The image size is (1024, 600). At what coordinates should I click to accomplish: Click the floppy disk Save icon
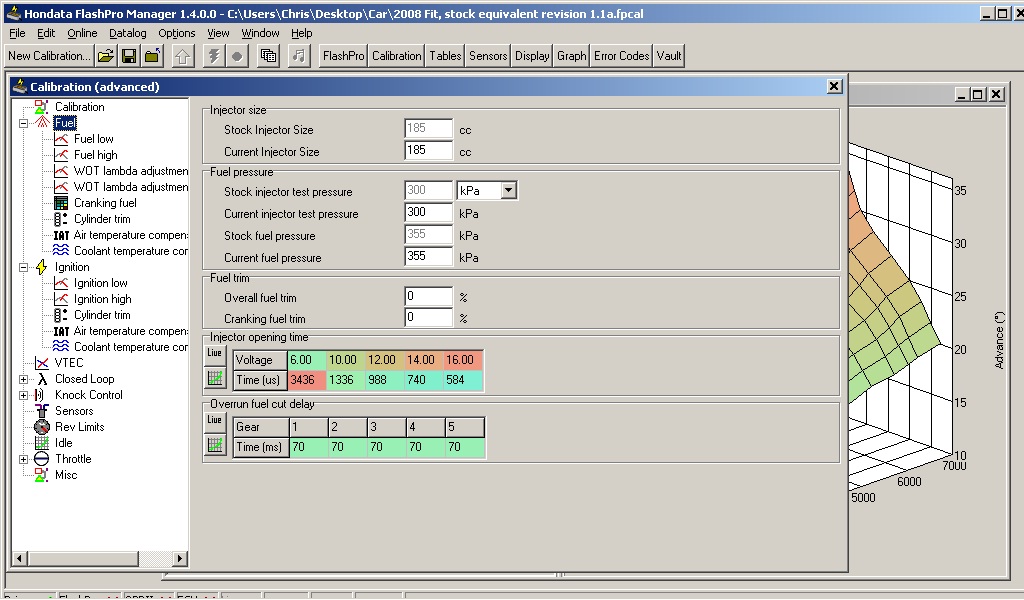point(129,56)
